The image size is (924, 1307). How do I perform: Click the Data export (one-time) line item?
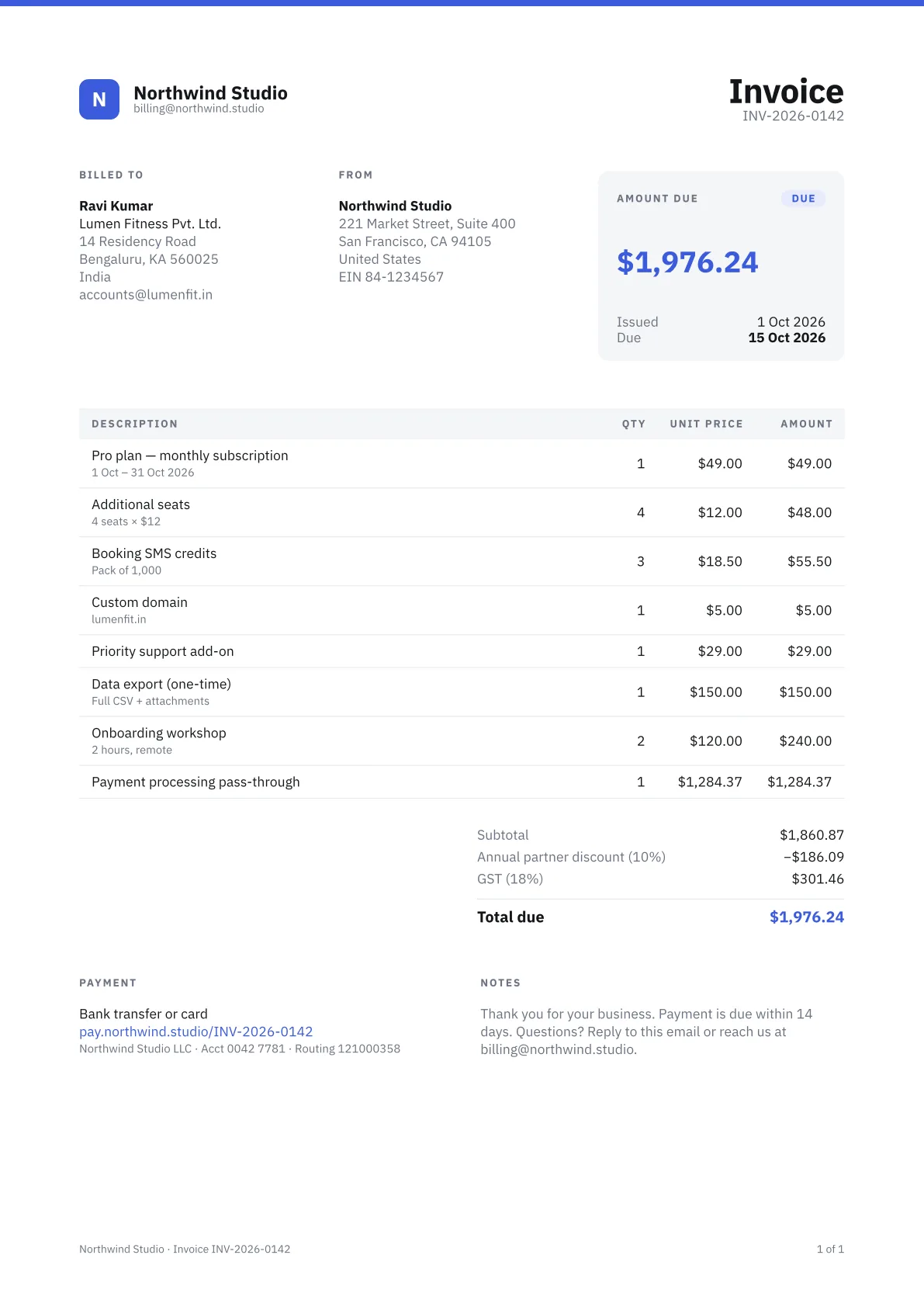(462, 692)
